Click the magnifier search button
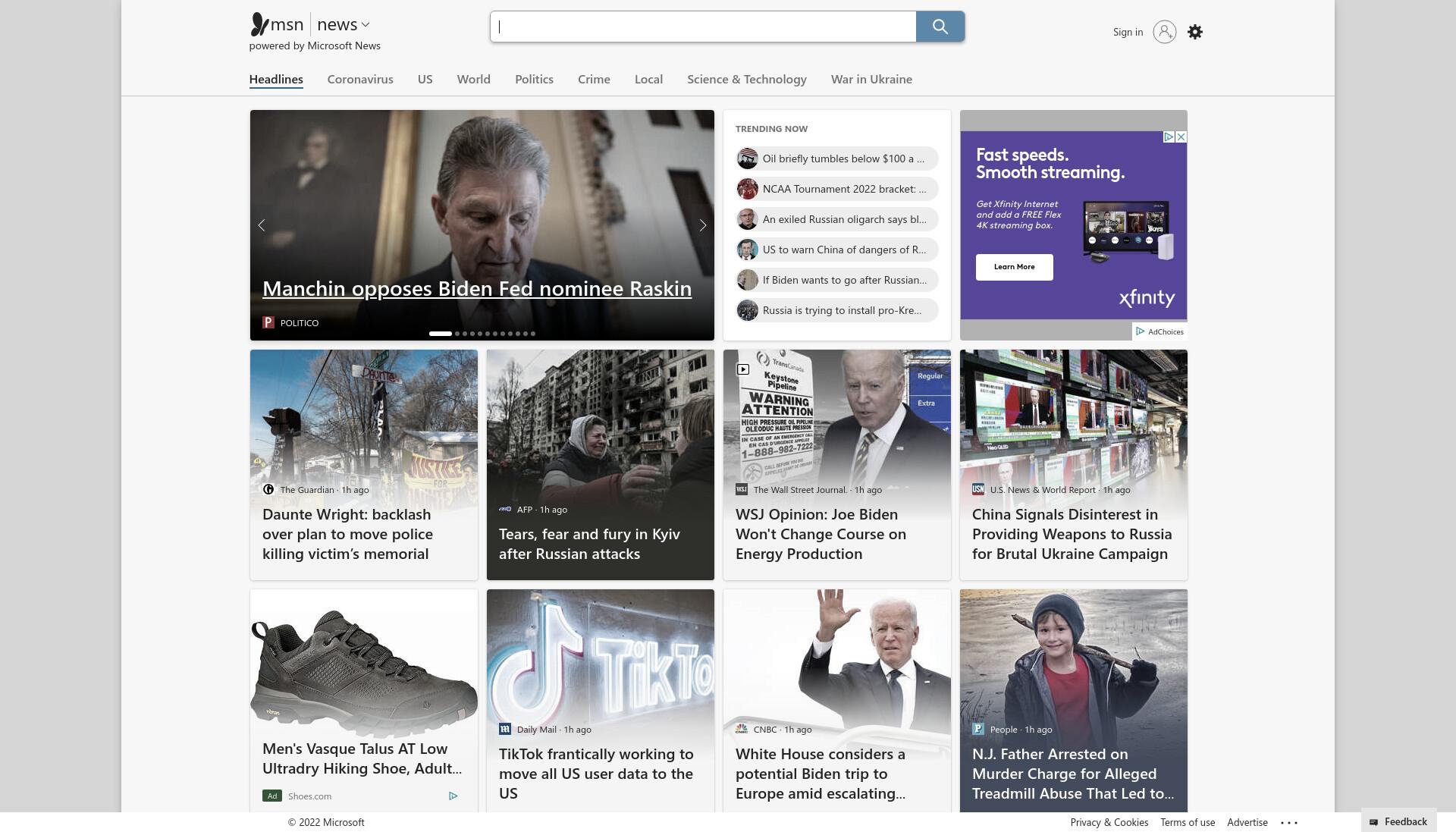 point(940,27)
